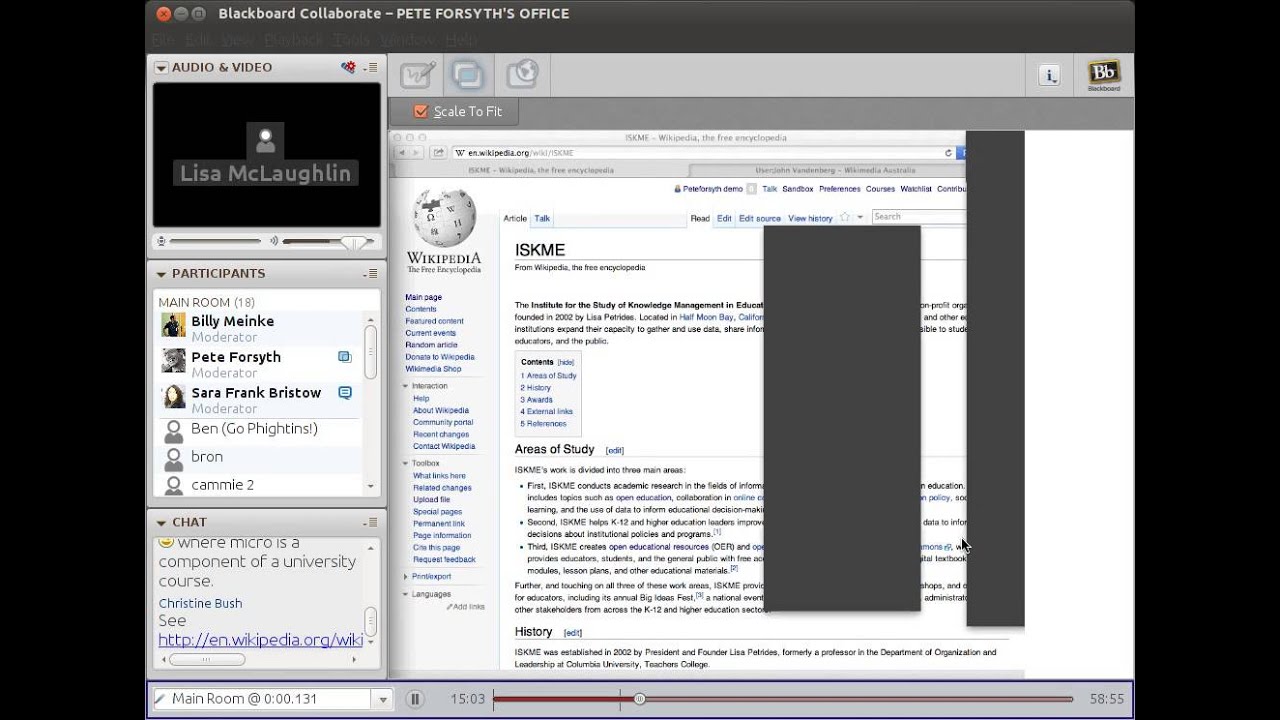This screenshot has width=1280, height=720.
Task: Open the Wikipedia Edit source tab
Action: [x=760, y=218]
